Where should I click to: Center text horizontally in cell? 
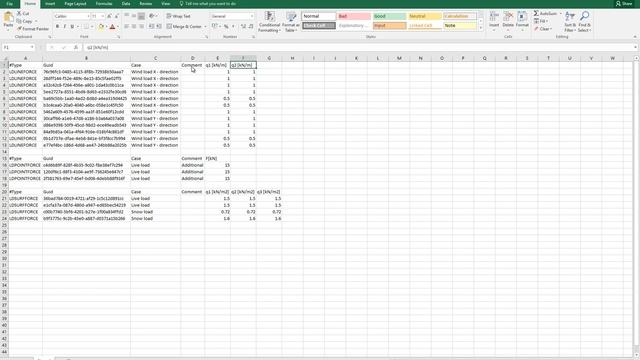point(134,27)
